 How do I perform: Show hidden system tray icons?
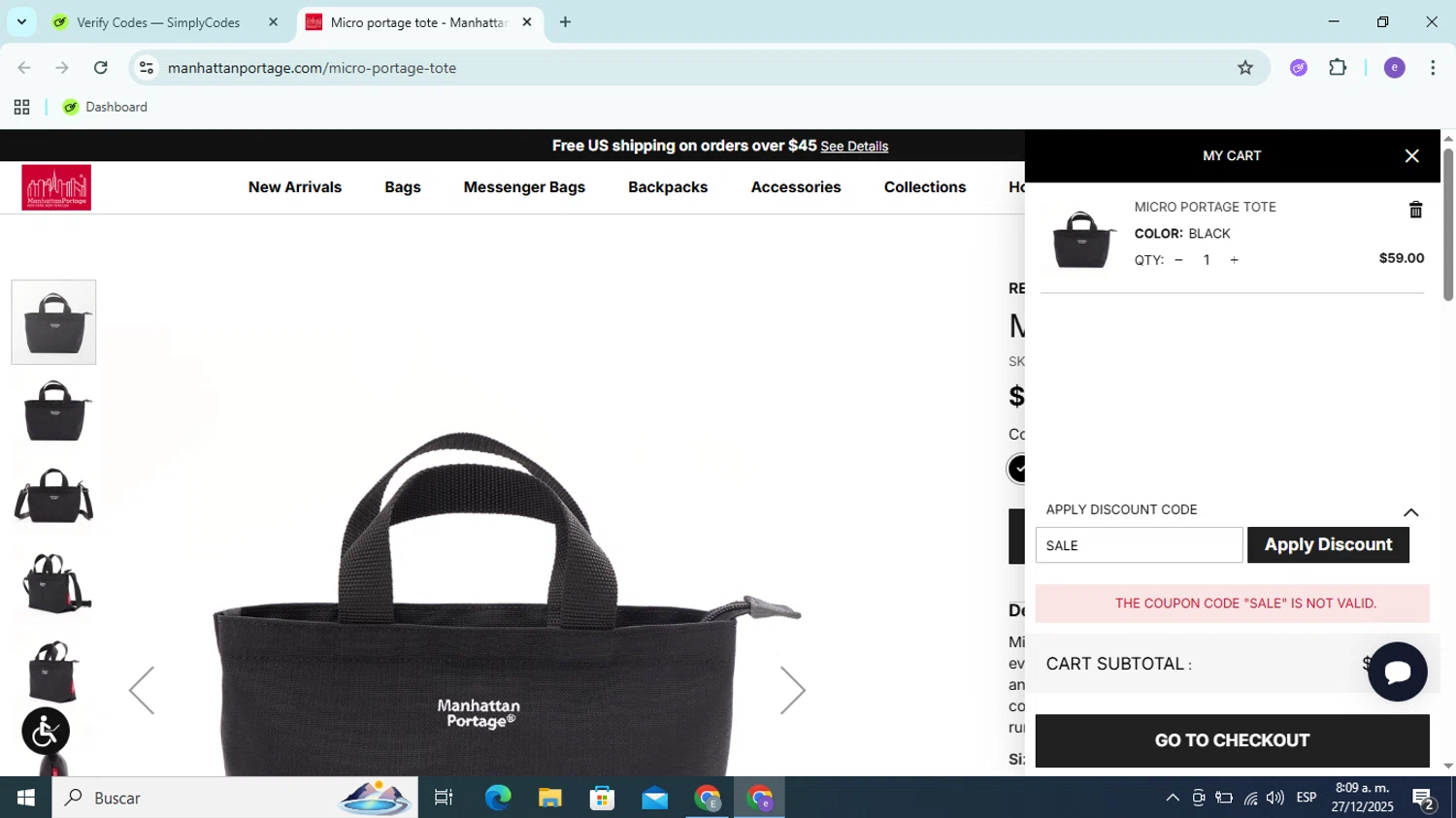1173,798
